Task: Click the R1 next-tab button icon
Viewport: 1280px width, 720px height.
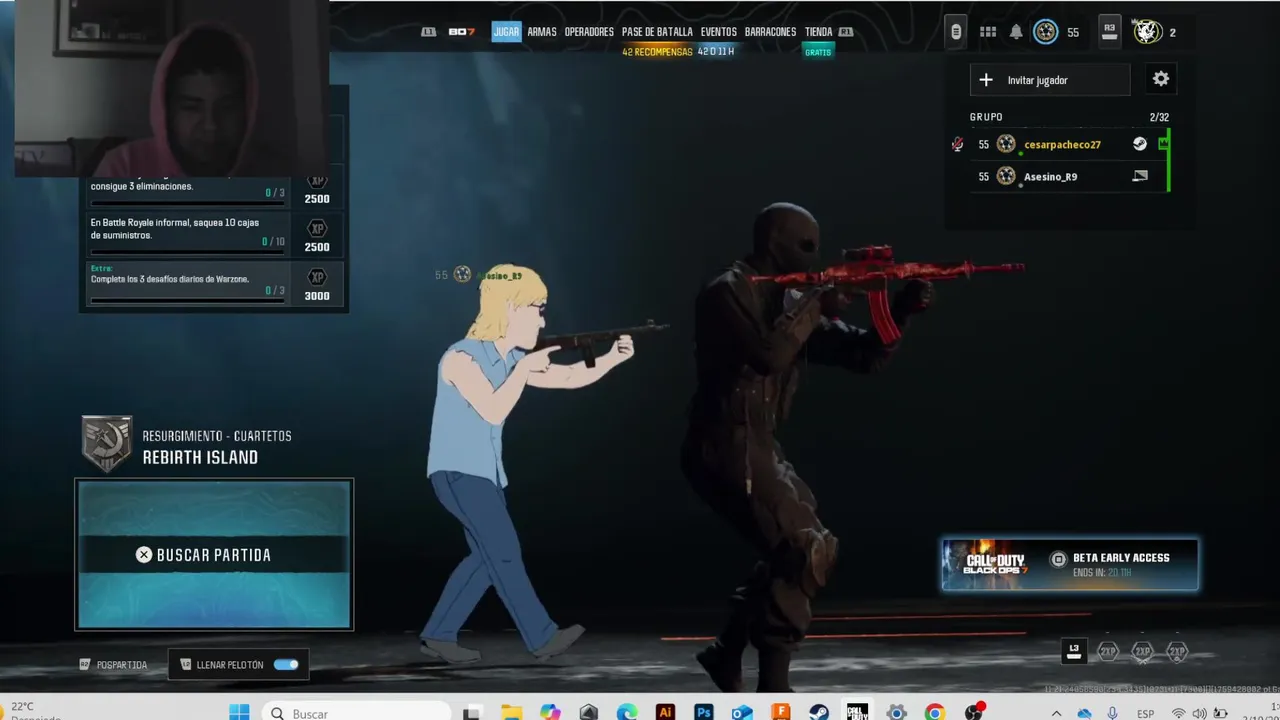Action: coord(846,32)
